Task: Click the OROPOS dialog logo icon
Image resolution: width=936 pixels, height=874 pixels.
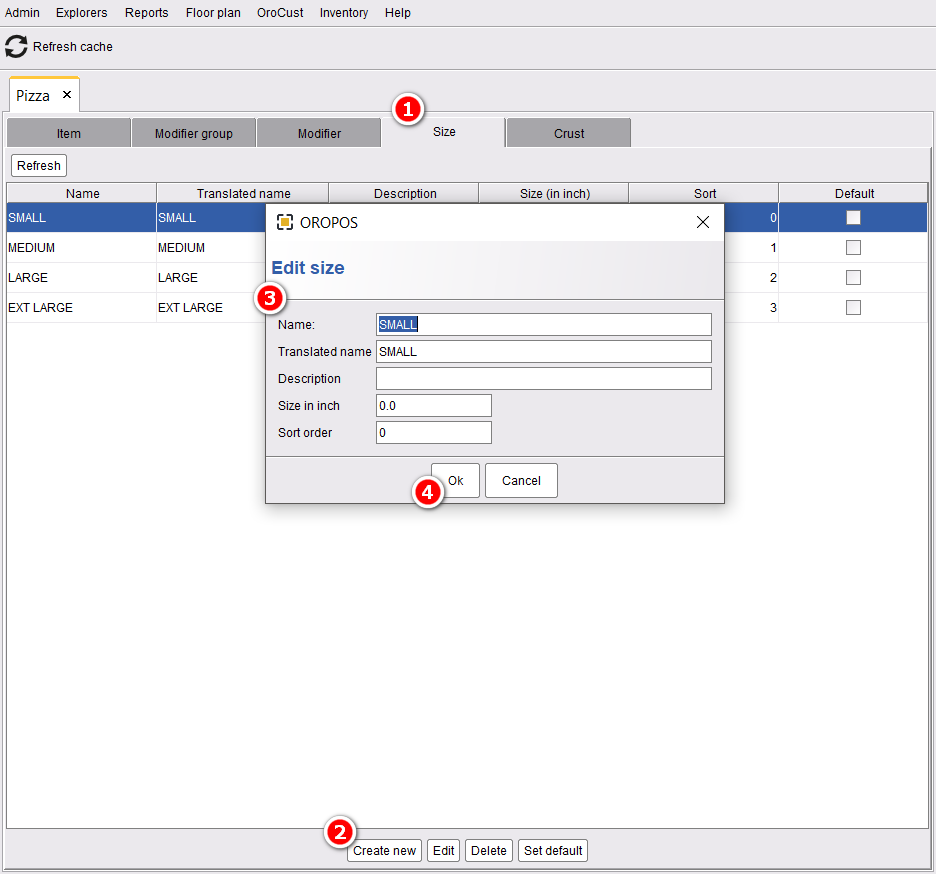Action: tap(285, 223)
